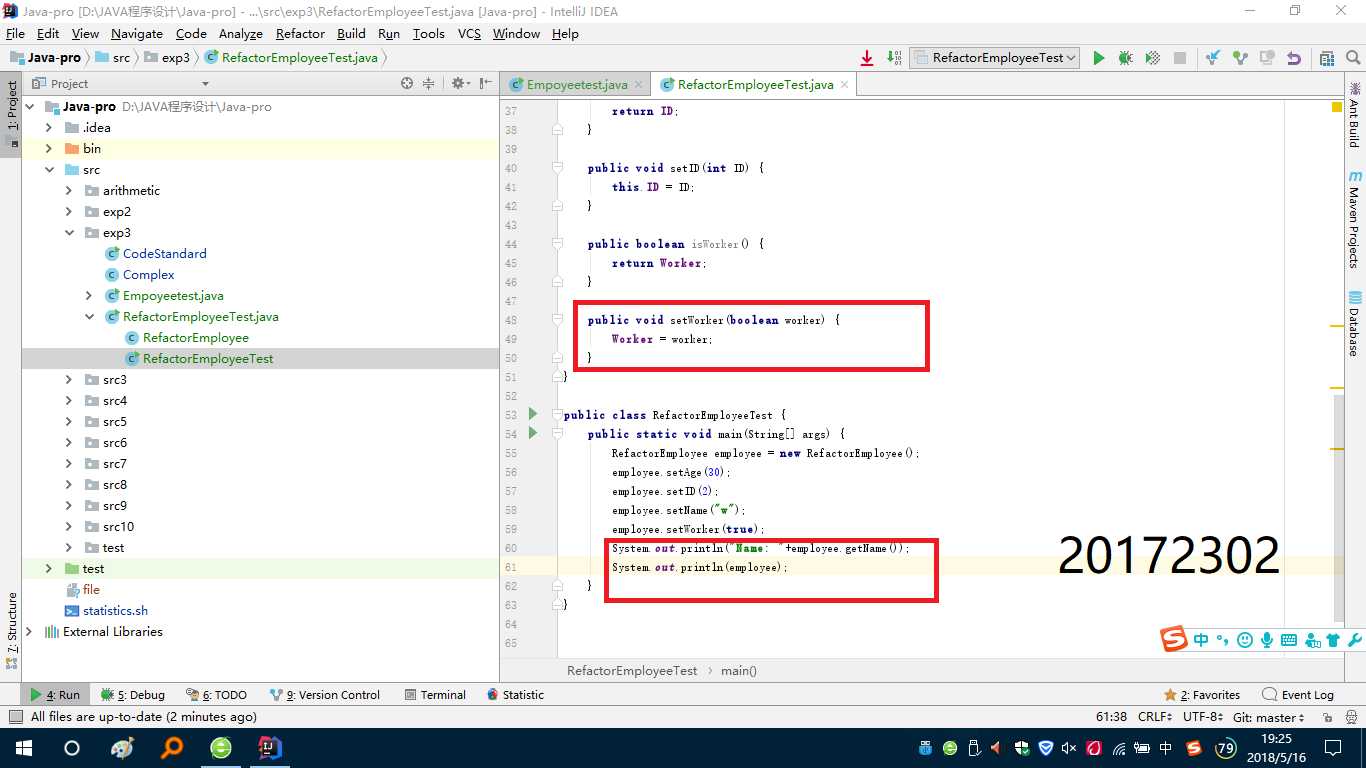Click the lock icon in status bar
Image resolution: width=1366 pixels, height=768 pixels.
point(1327,717)
